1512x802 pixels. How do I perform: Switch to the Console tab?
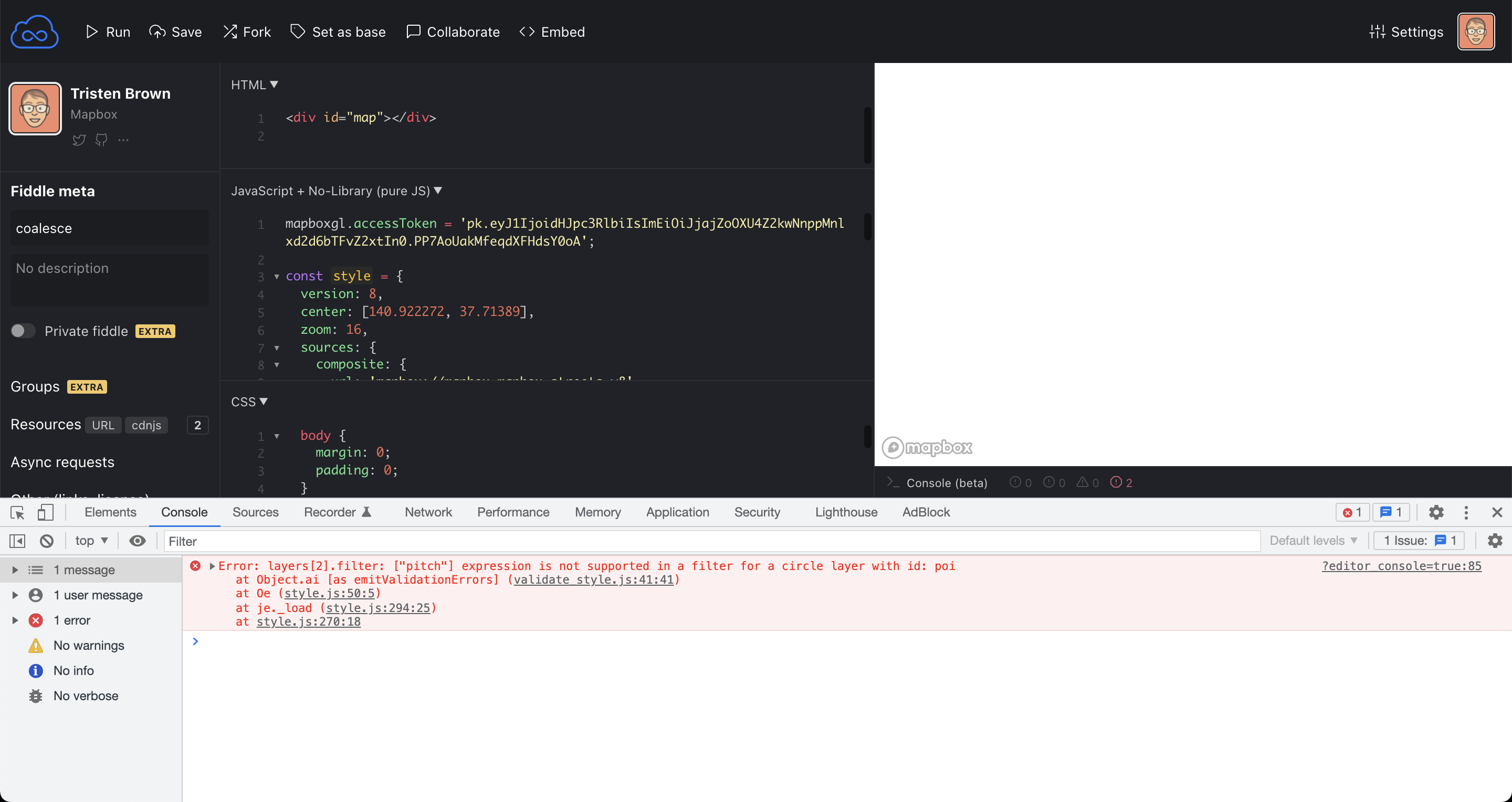click(184, 512)
